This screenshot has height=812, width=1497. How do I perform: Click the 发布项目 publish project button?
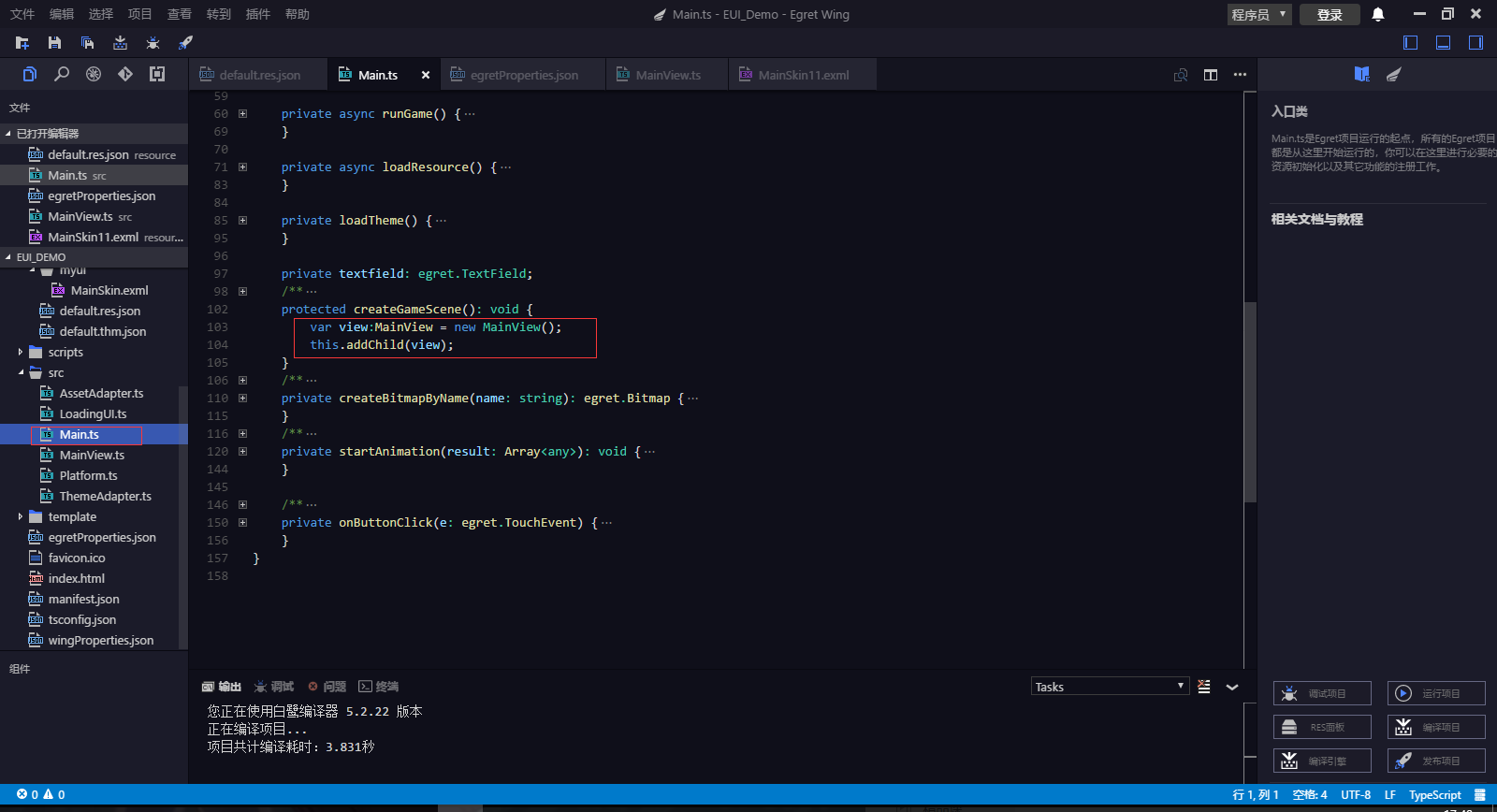point(1436,761)
